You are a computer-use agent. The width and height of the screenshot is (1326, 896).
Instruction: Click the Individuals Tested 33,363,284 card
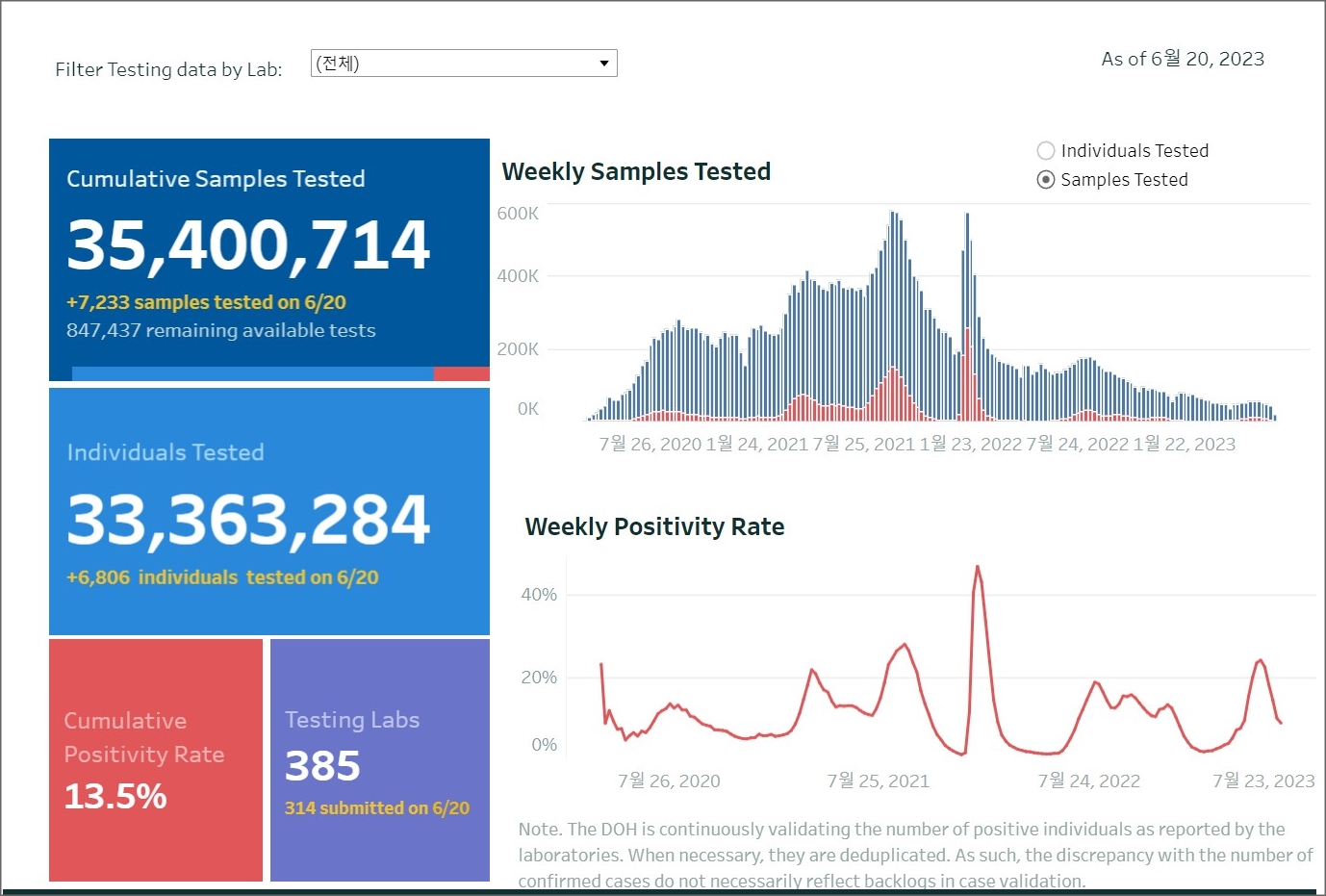pos(269,511)
